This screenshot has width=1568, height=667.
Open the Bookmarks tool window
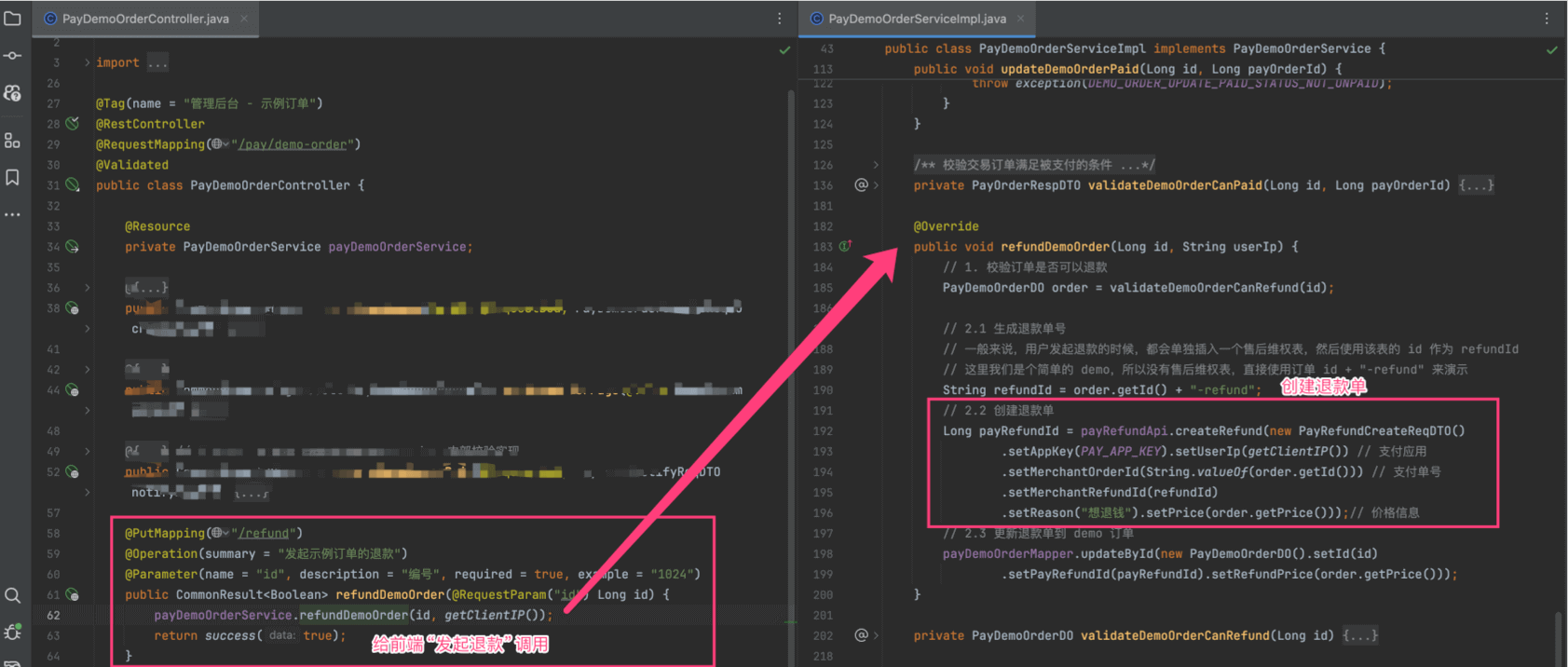click(x=13, y=177)
